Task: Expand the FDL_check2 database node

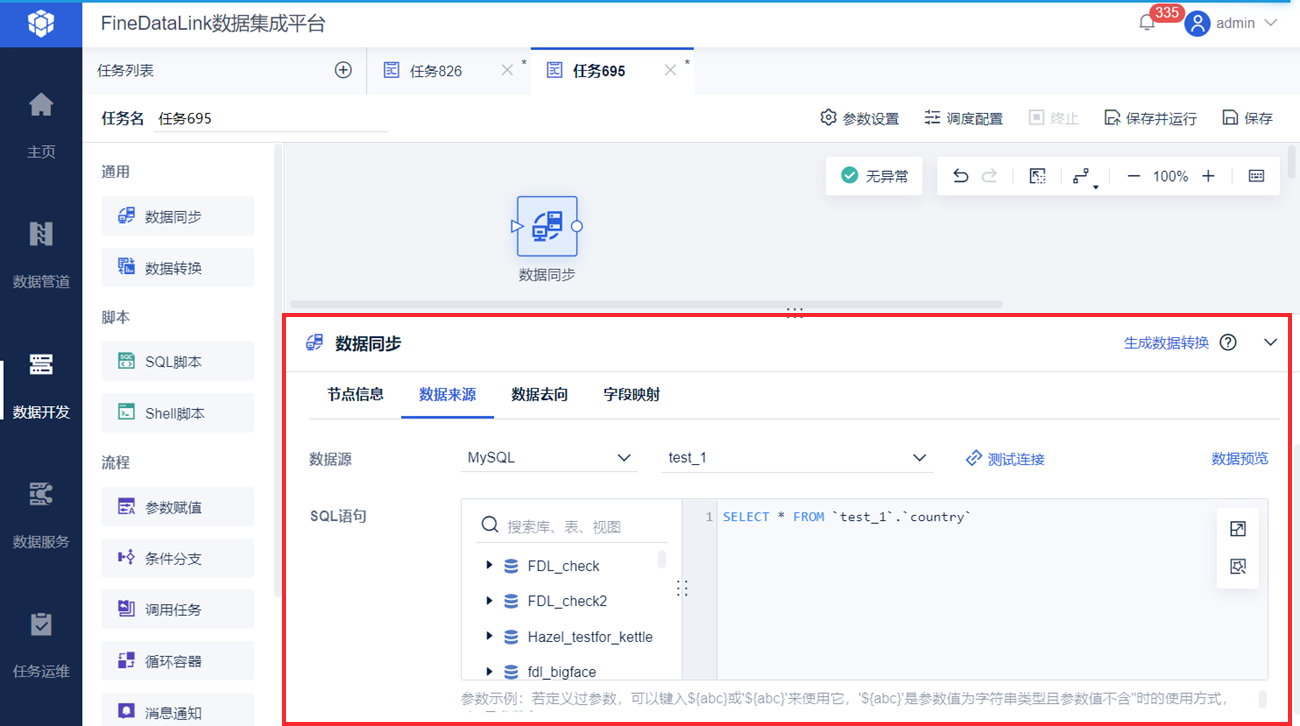Action: coord(489,600)
